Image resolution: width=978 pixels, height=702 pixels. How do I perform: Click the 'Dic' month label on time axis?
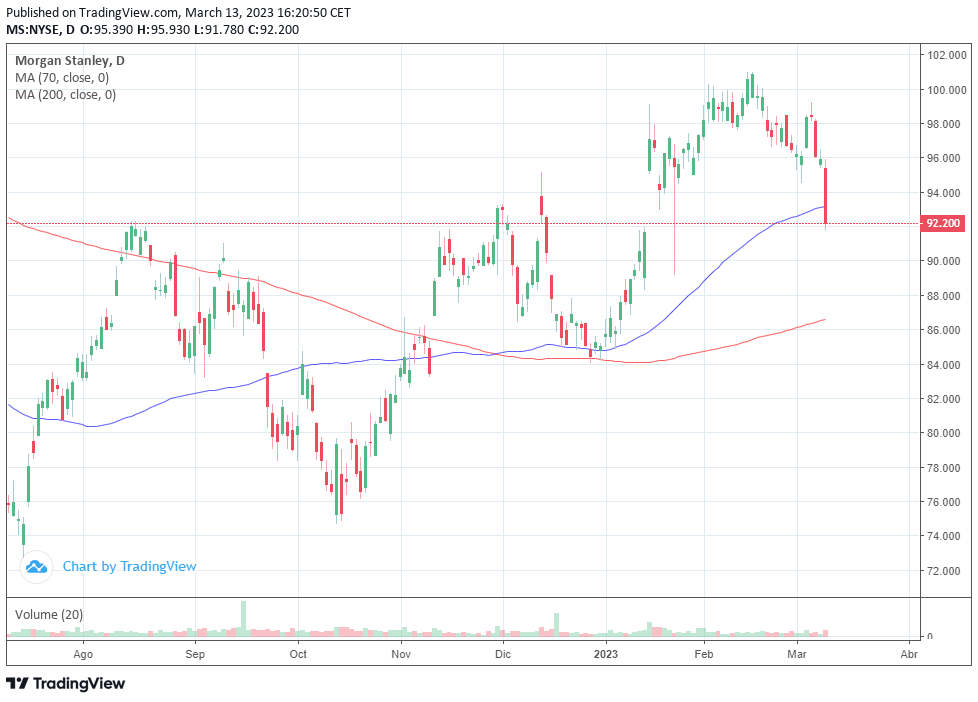[503, 654]
